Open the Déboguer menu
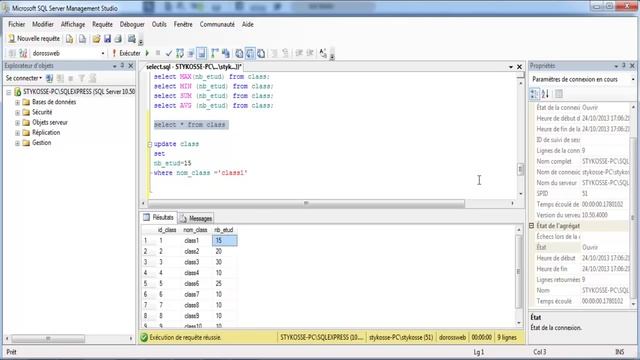The height and width of the screenshot is (360, 640). click(x=132, y=24)
